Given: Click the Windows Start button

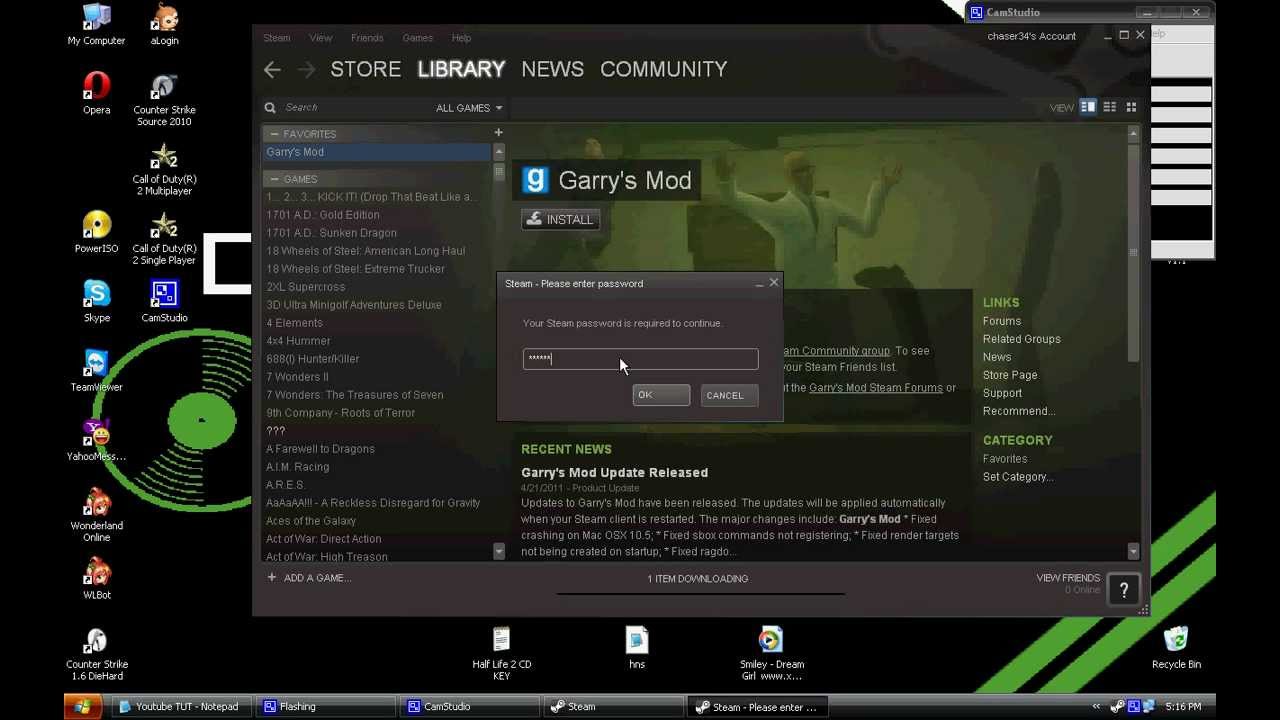Looking at the screenshot, I should [82, 707].
